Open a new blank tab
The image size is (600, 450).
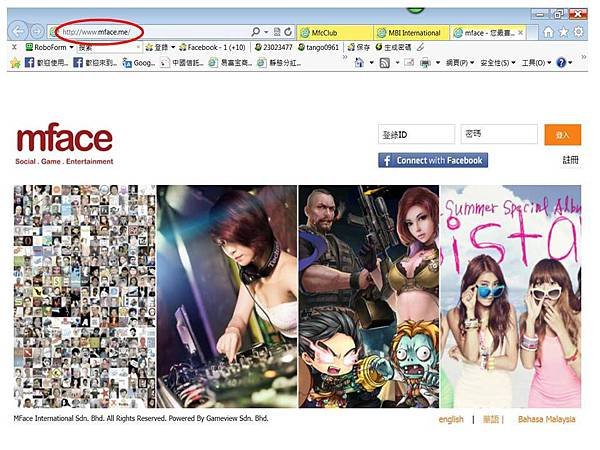click(532, 33)
